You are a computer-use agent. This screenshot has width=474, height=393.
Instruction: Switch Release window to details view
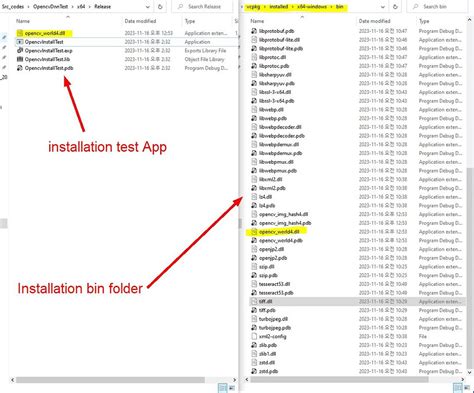pyautogui.click(x=222, y=388)
